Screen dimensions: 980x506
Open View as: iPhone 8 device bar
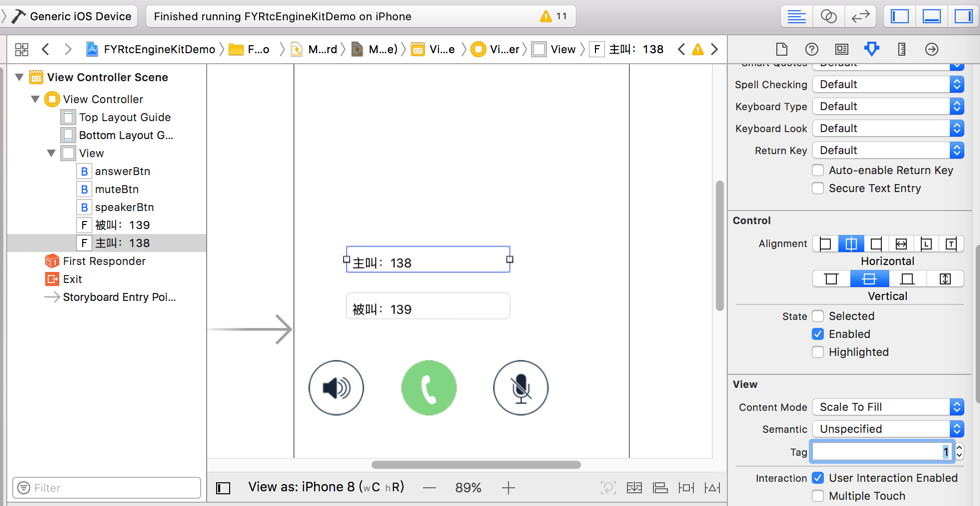326,487
